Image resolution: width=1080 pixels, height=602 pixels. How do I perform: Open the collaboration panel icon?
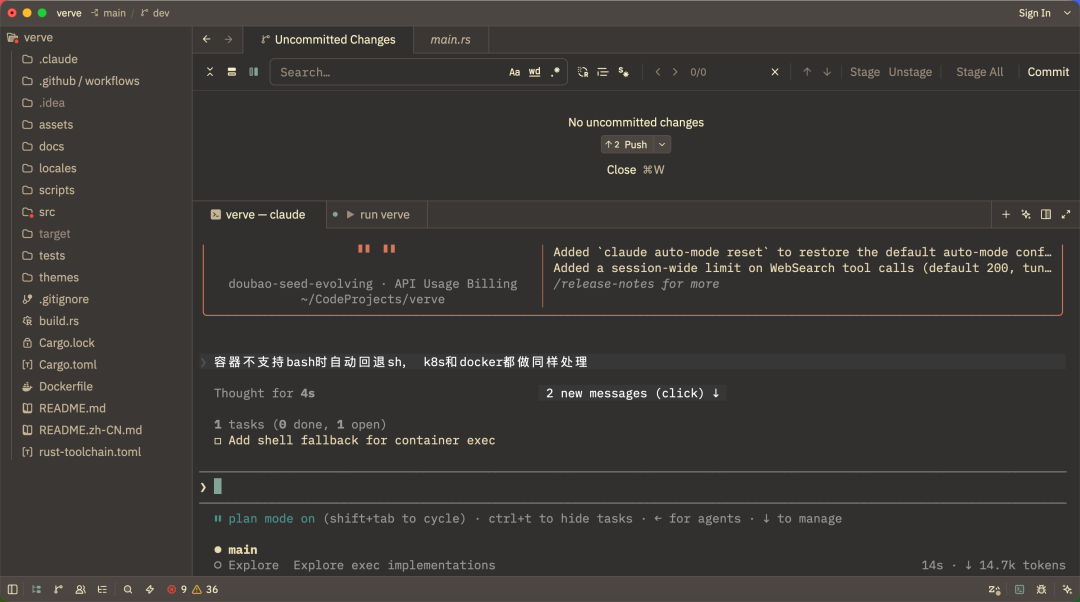click(x=81, y=590)
